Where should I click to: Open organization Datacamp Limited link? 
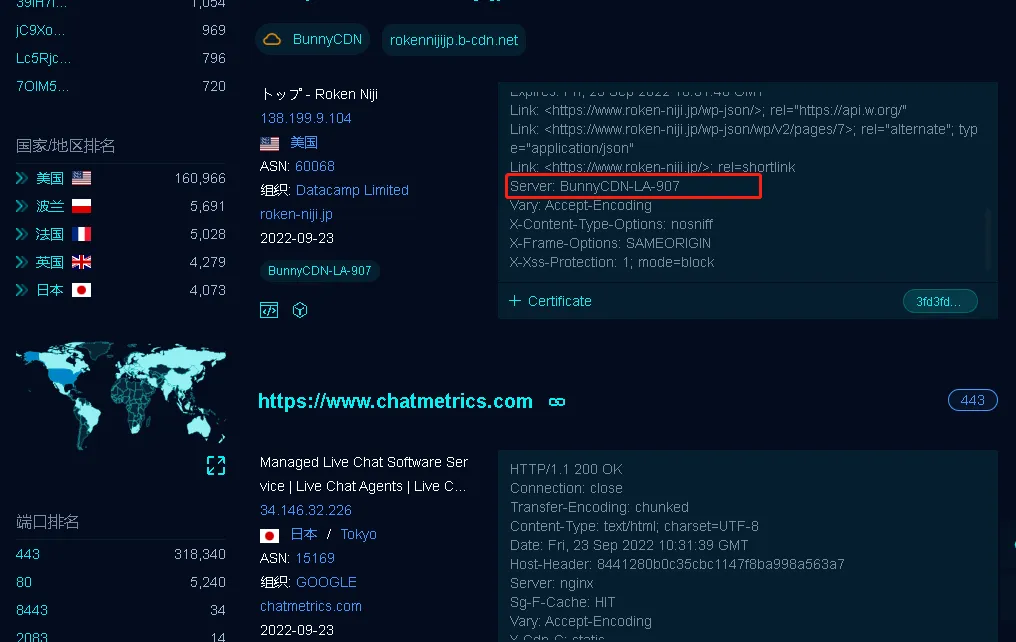[352, 190]
